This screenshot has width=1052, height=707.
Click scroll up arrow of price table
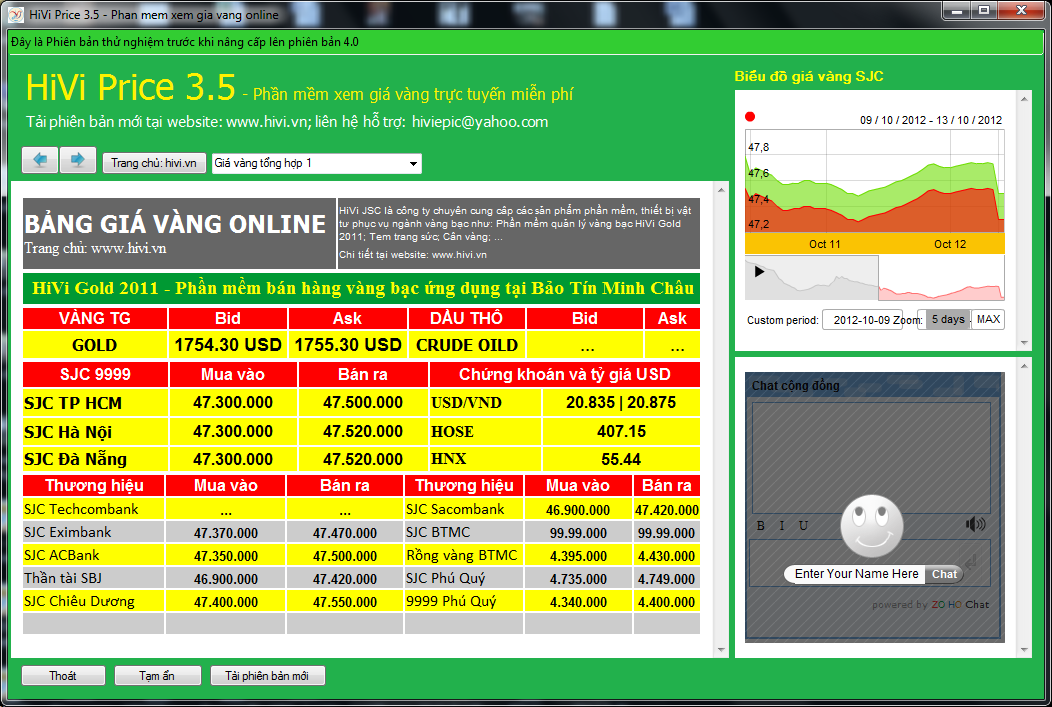tap(721, 190)
